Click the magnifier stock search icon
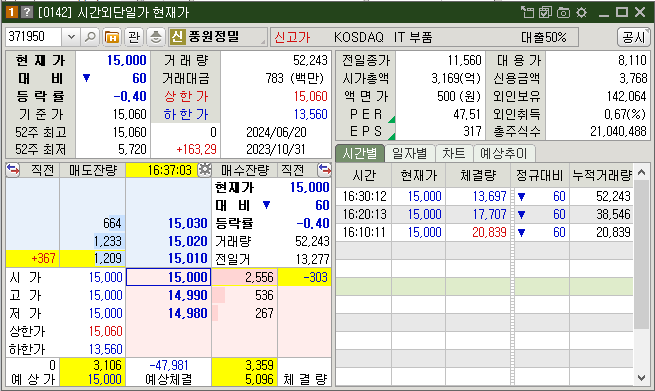The width and height of the screenshot is (655, 391). (90, 37)
